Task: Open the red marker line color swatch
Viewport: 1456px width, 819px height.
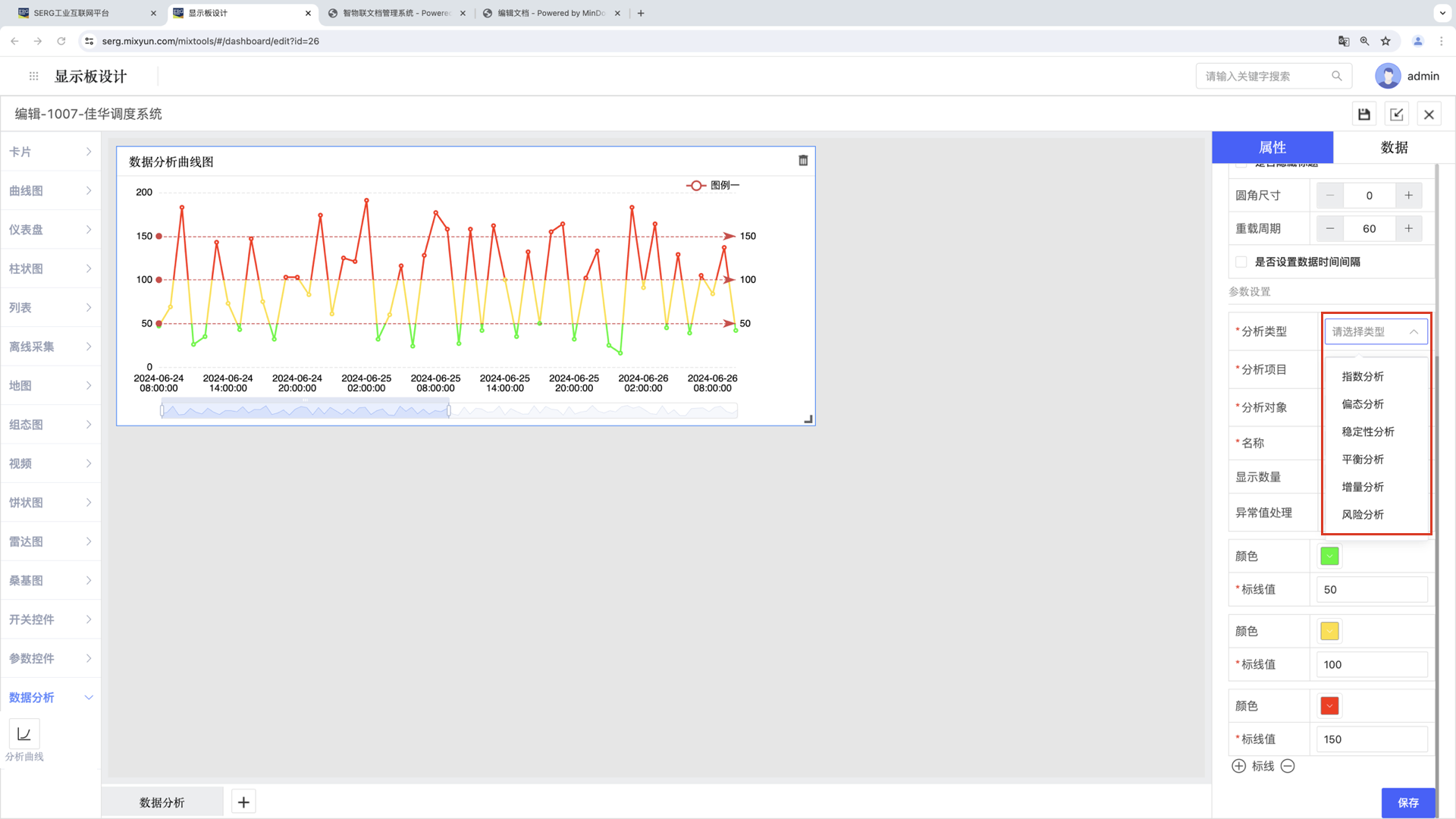Action: coord(1329,706)
